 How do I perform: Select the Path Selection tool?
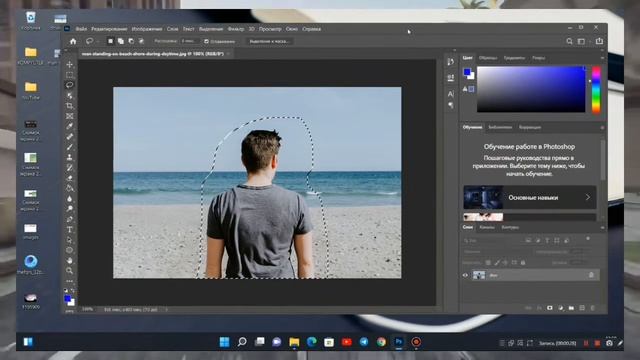(x=70, y=240)
